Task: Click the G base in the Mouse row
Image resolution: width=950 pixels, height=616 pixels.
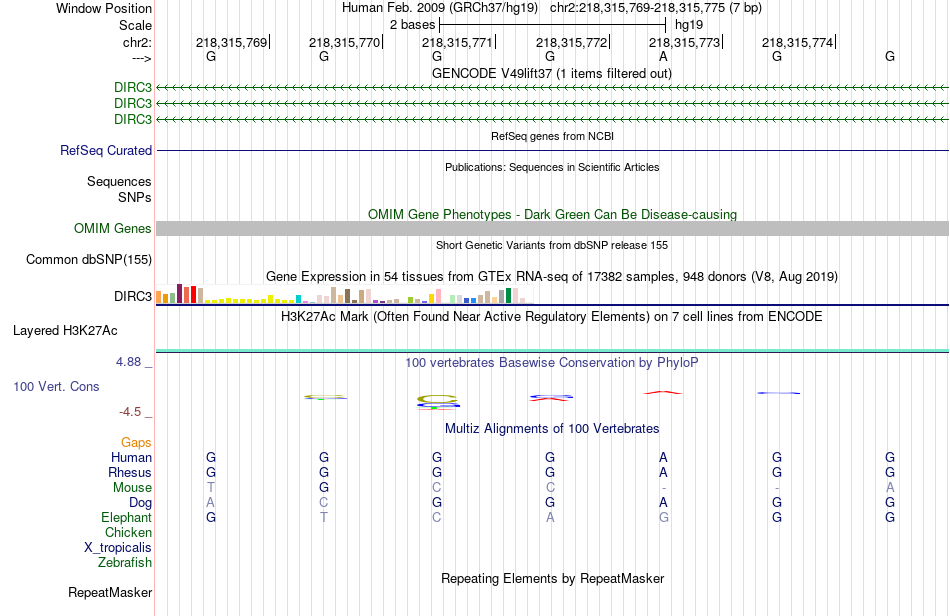Action: [x=324, y=488]
